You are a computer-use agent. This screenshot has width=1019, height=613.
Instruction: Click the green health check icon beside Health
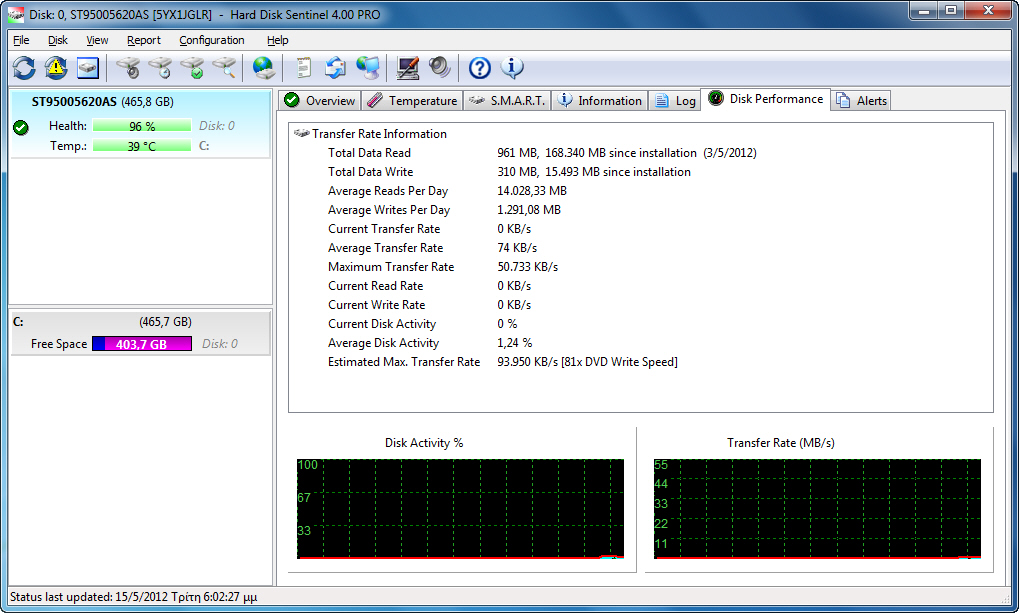(21, 127)
